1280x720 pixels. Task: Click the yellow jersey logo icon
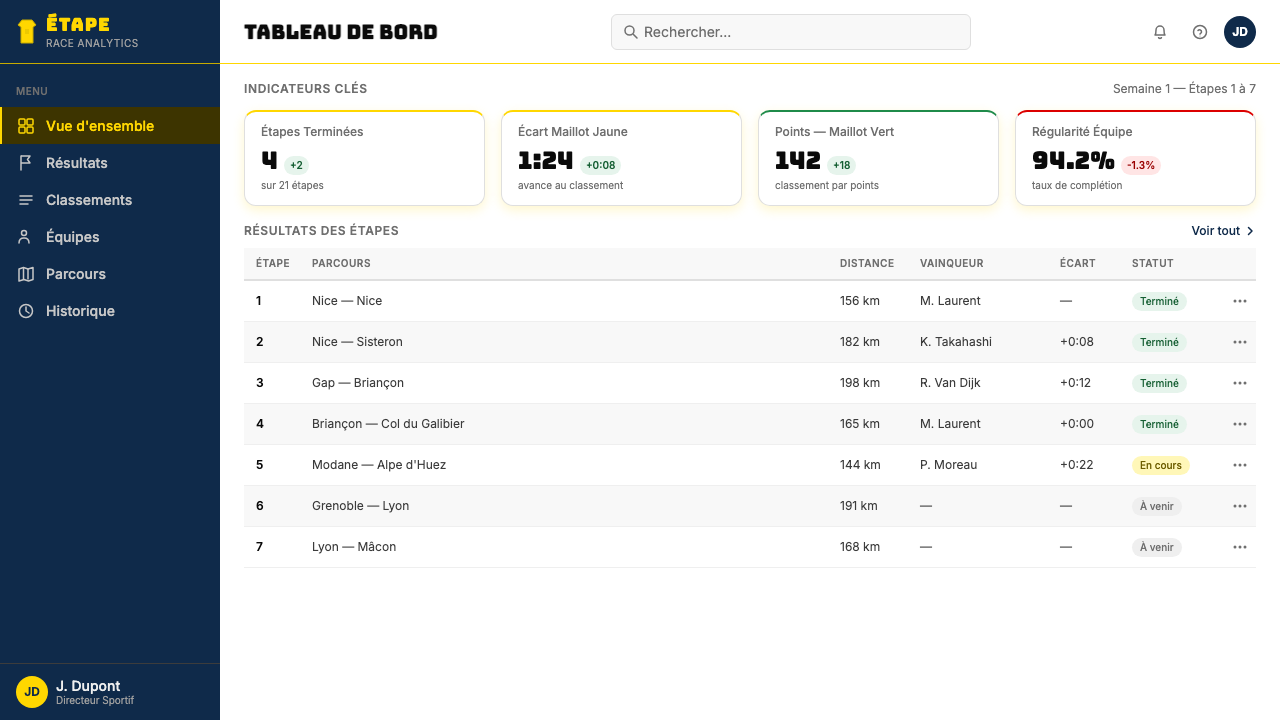(27, 31)
